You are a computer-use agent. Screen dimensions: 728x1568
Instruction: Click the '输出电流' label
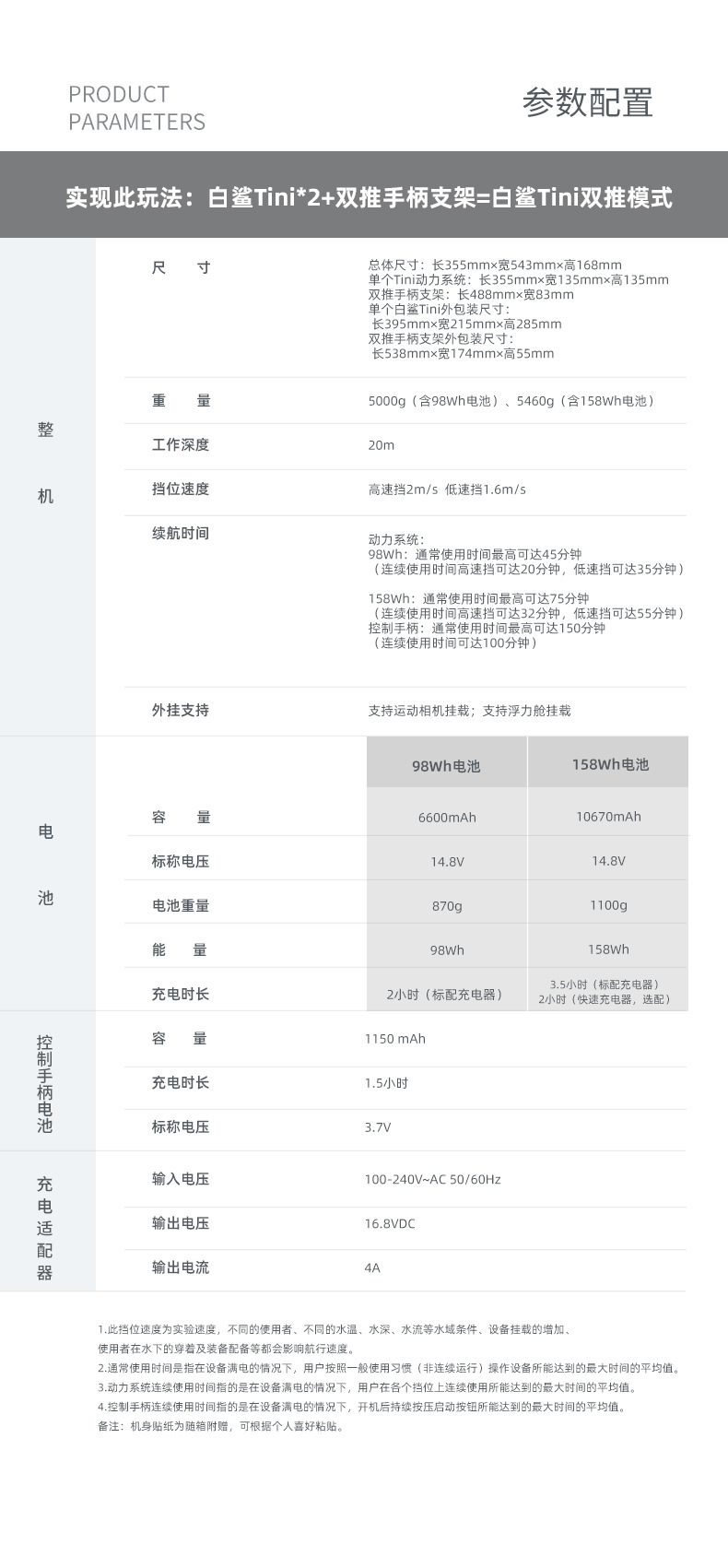click(x=181, y=1267)
